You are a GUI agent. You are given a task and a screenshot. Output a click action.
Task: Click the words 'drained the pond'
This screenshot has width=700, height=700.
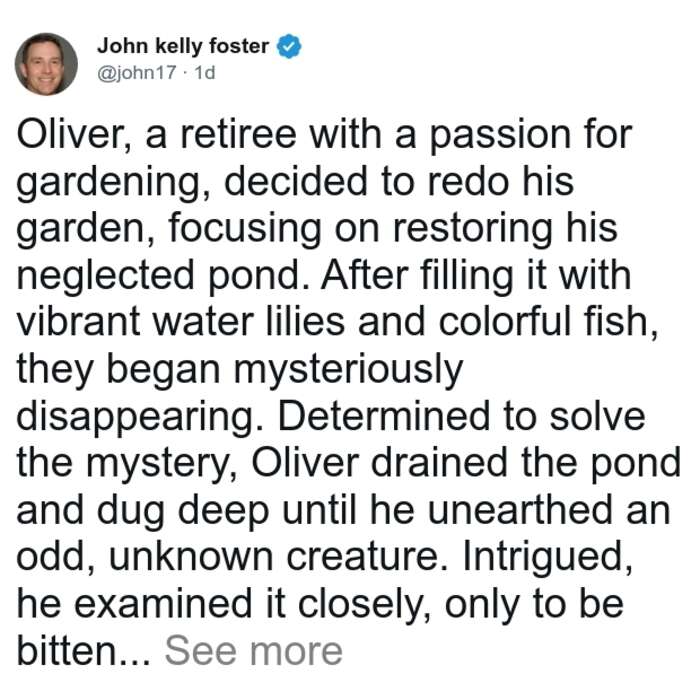point(526,462)
